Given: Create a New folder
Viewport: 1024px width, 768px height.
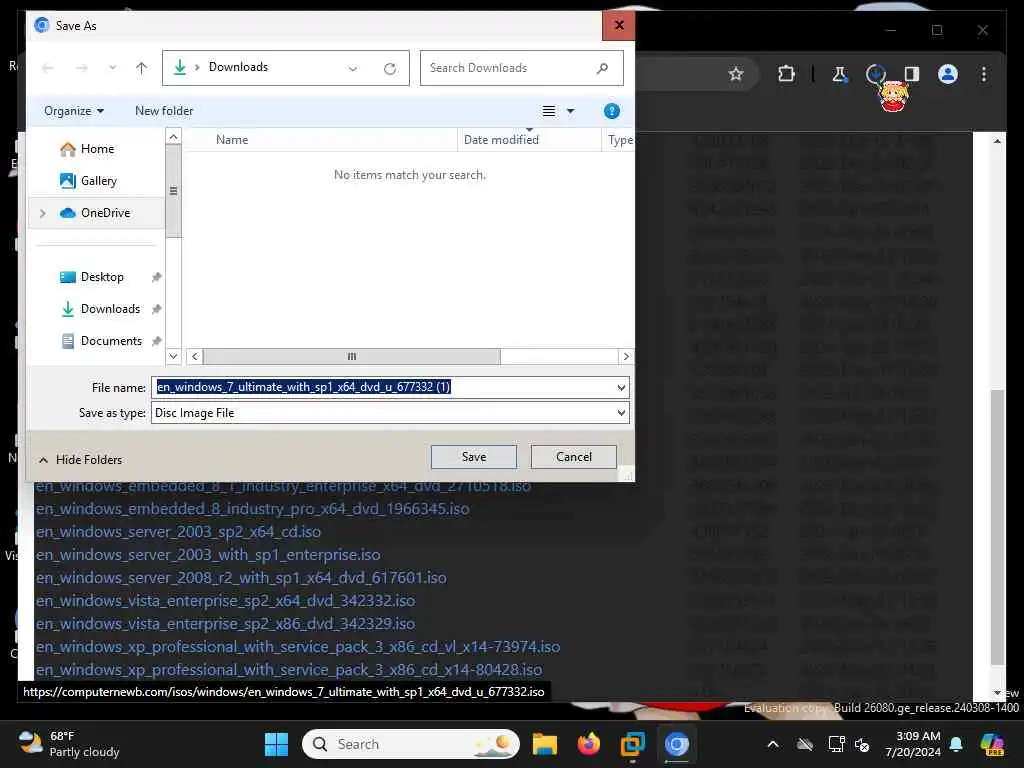Looking at the screenshot, I should pos(164,111).
